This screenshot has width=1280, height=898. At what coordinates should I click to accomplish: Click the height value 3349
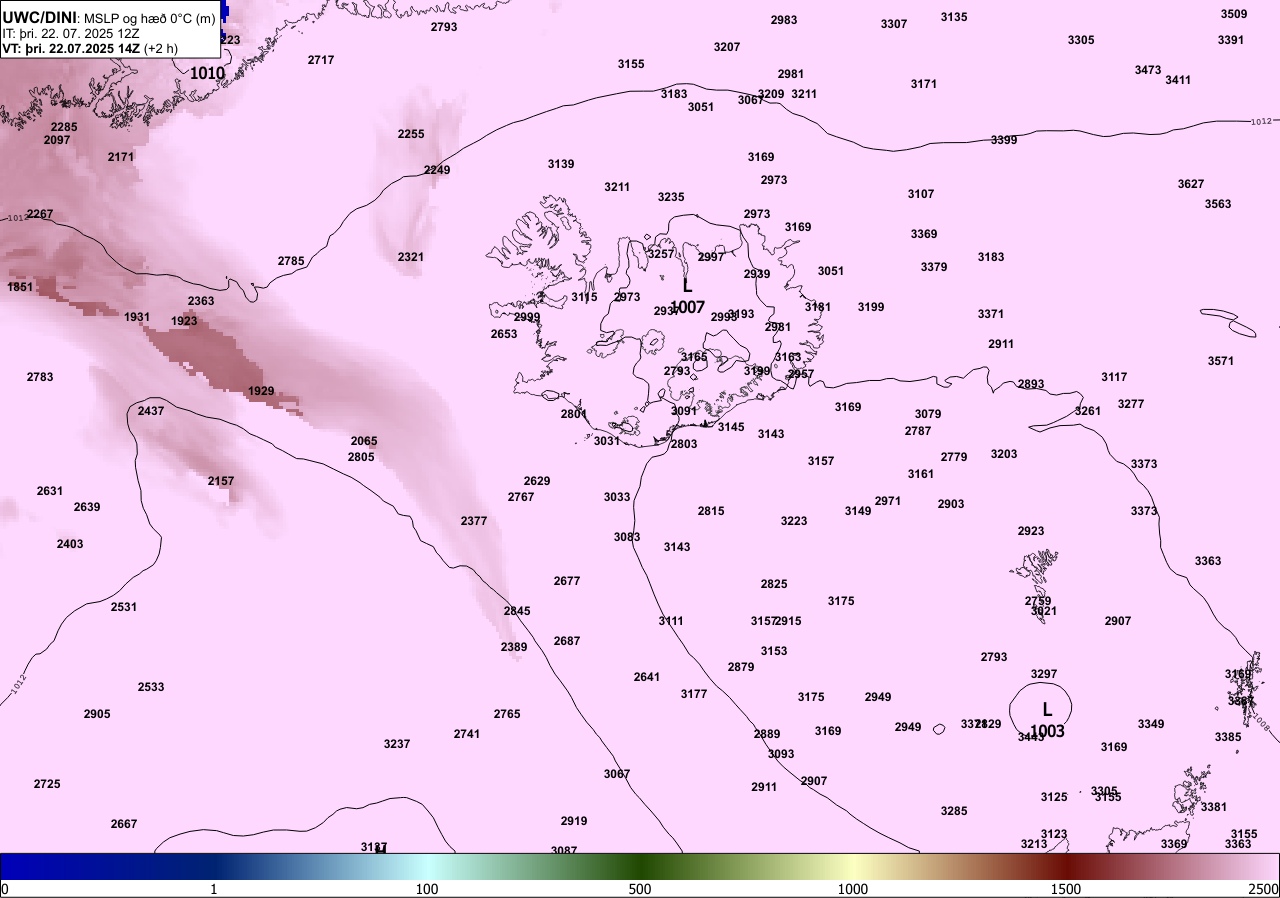pos(1151,724)
